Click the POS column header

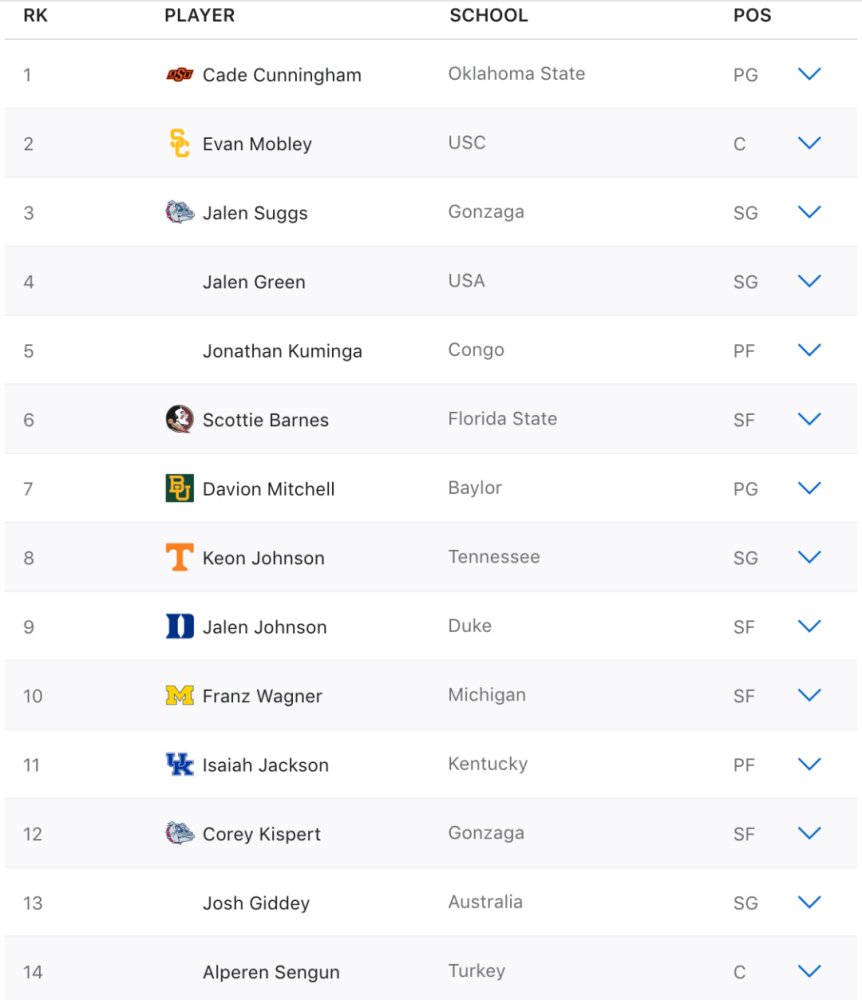coord(752,15)
